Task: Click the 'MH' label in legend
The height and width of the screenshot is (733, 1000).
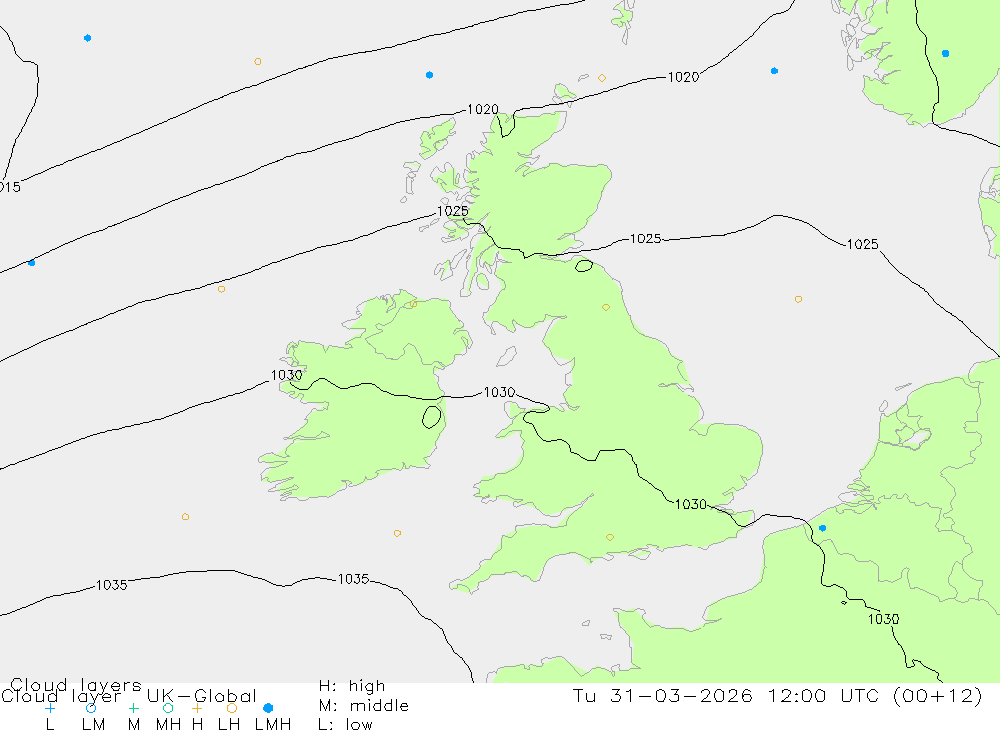Action: click(x=168, y=725)
